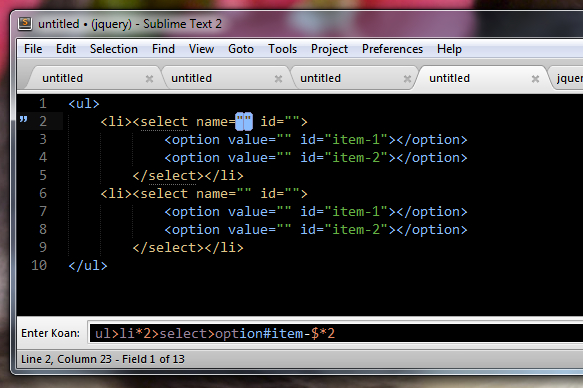Viewport: 583px width, 388px height.
Task: Close the third untitled tab
Action: click(x=407, y=78)
